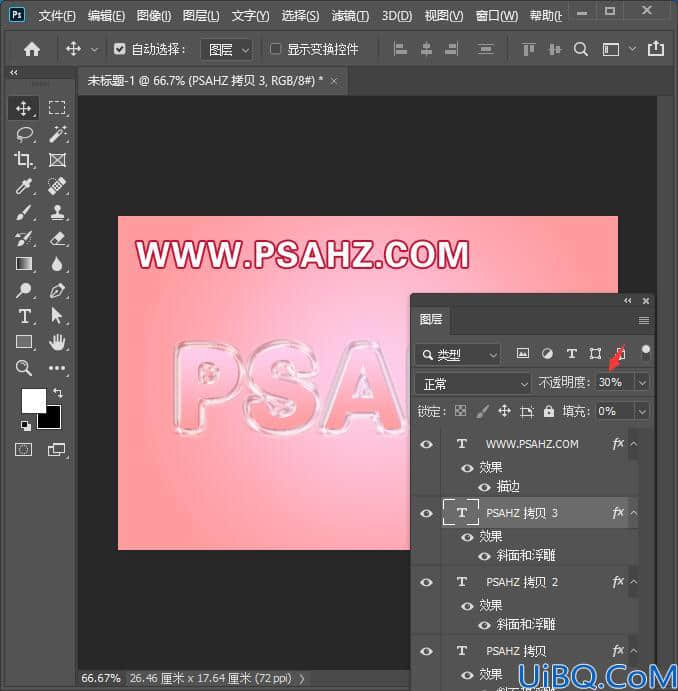
Task: Toggle 斜面和浮雕 effect on PSAHZ 拷贝 3
Action: [x=484, y=556]
